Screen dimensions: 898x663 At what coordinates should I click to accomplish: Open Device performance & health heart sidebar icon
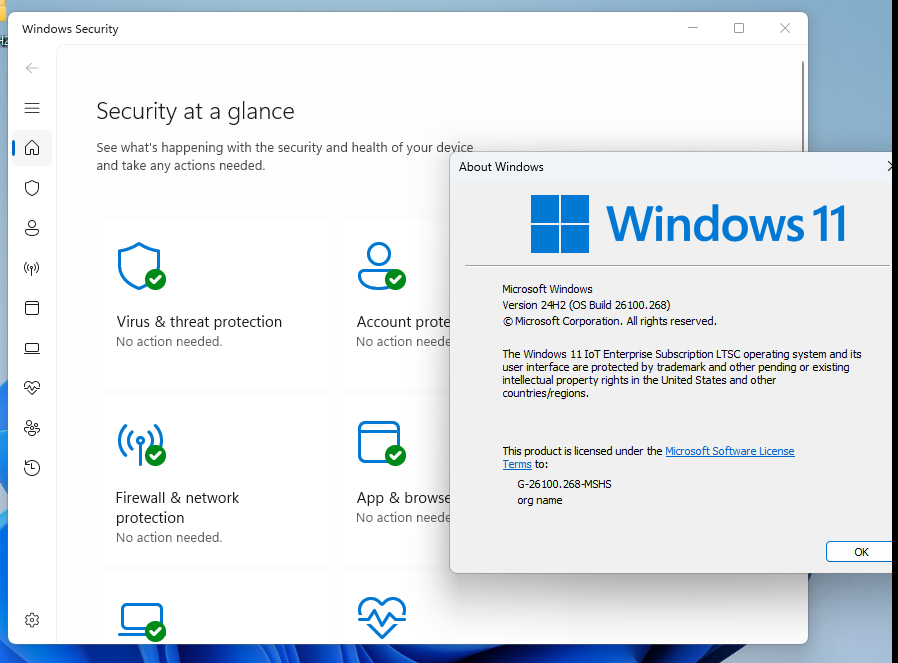click(x=32, y=388)
